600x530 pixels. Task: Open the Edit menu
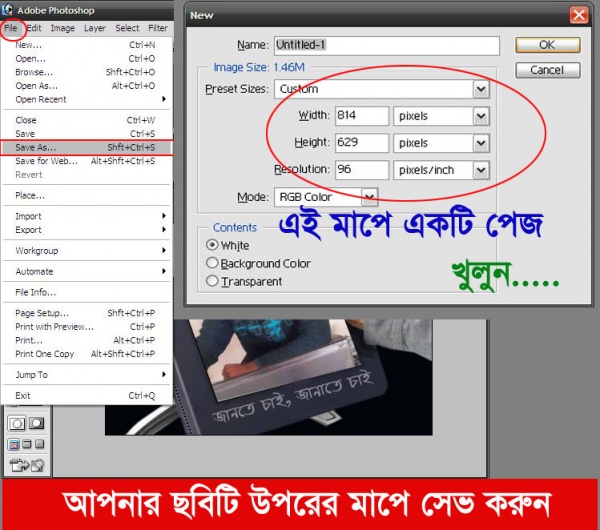[34, 28]
